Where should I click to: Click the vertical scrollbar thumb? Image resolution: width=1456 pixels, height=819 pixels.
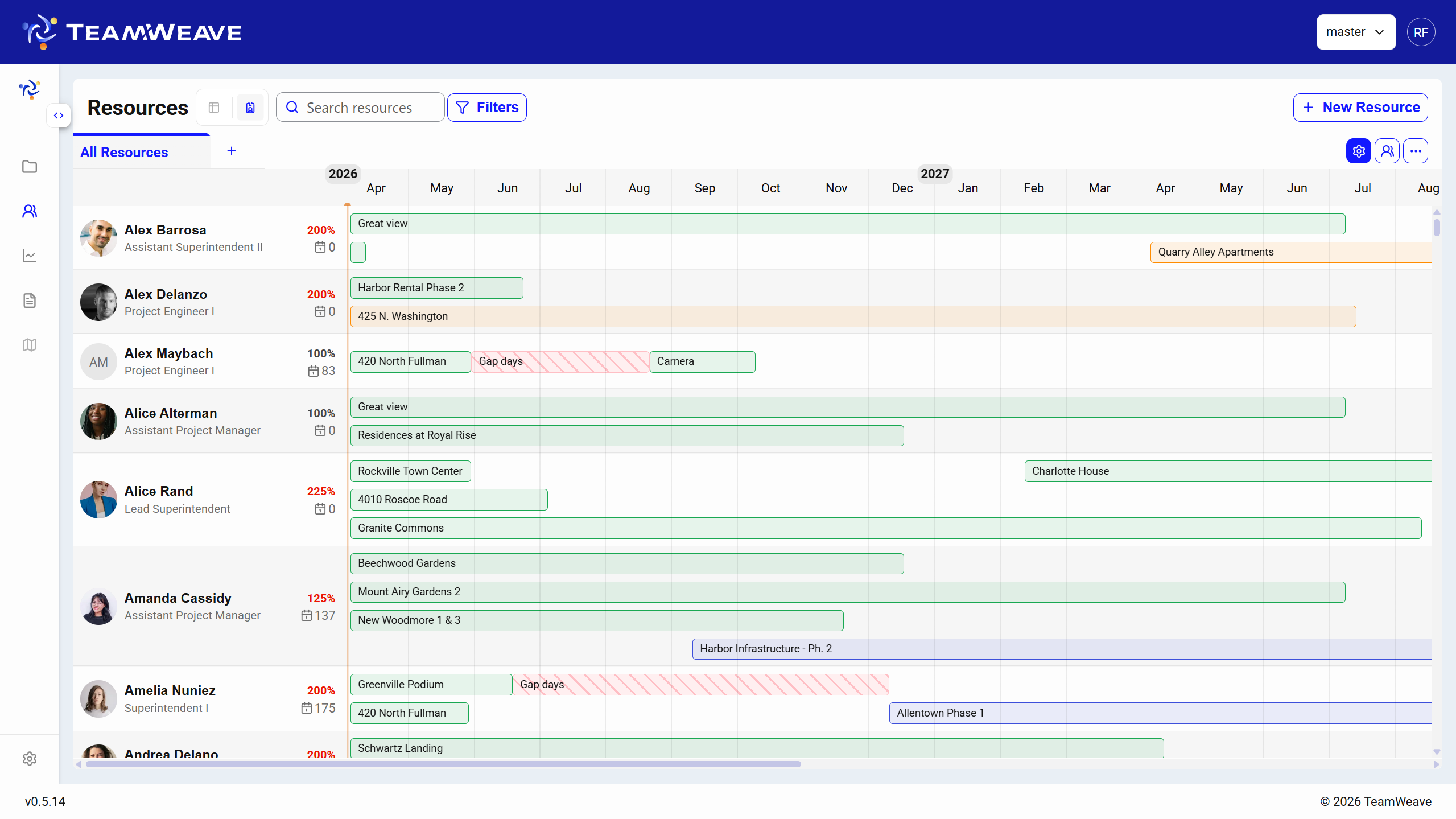(1437, 227)
